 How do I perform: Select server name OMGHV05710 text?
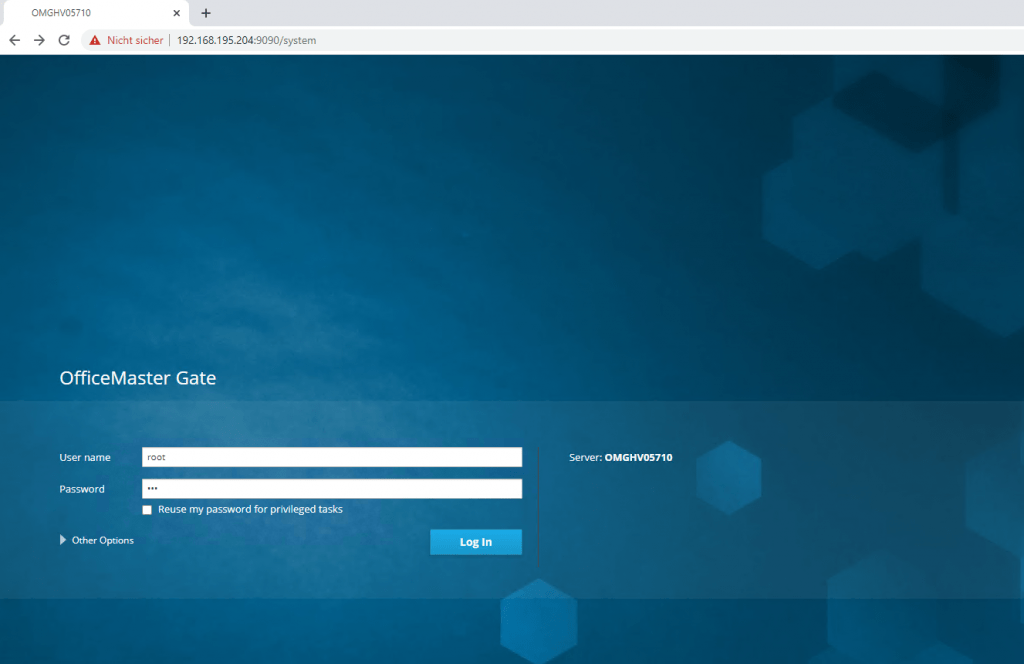(638, 458)
